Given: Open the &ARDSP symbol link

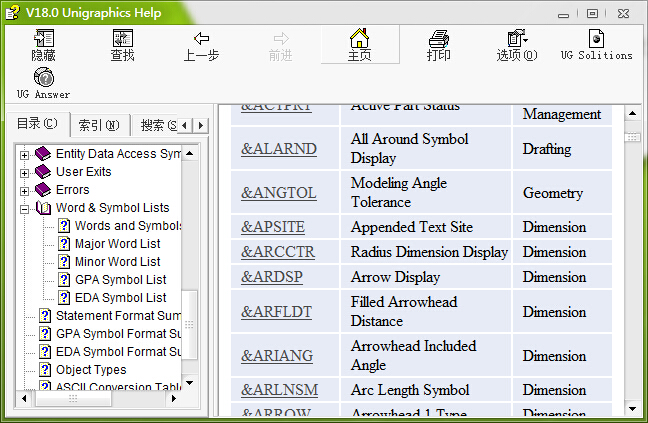Looking at the screenshot, I should (272, 277).
